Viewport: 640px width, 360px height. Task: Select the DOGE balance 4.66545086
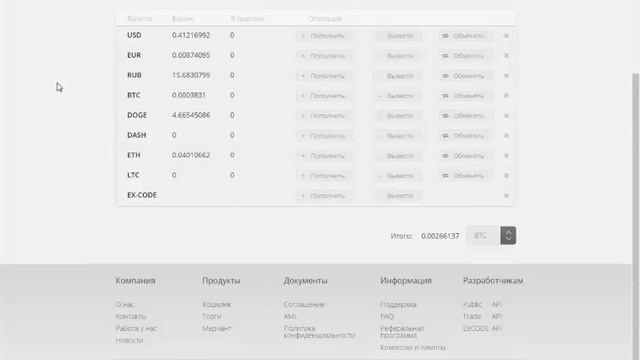(x=191, y=116)
